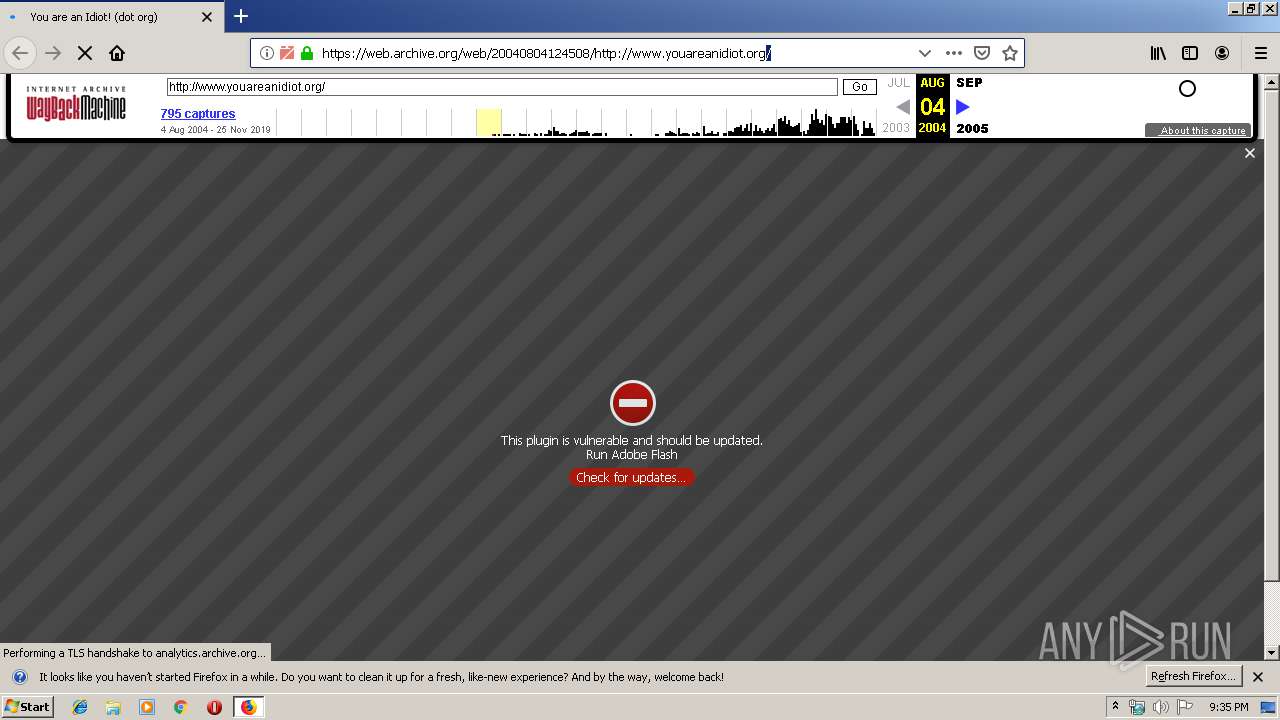Launch Chrome from taskbar
The width and height of the screenshot is (1280, 720).
(x=180, y=707)
